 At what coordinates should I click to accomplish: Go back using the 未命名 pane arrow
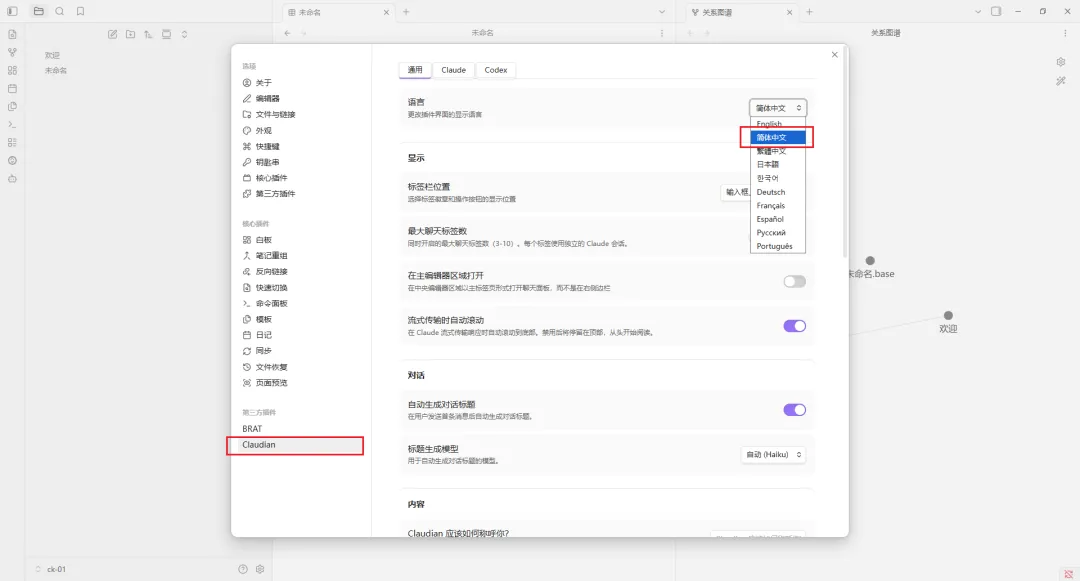pos(287,33)
